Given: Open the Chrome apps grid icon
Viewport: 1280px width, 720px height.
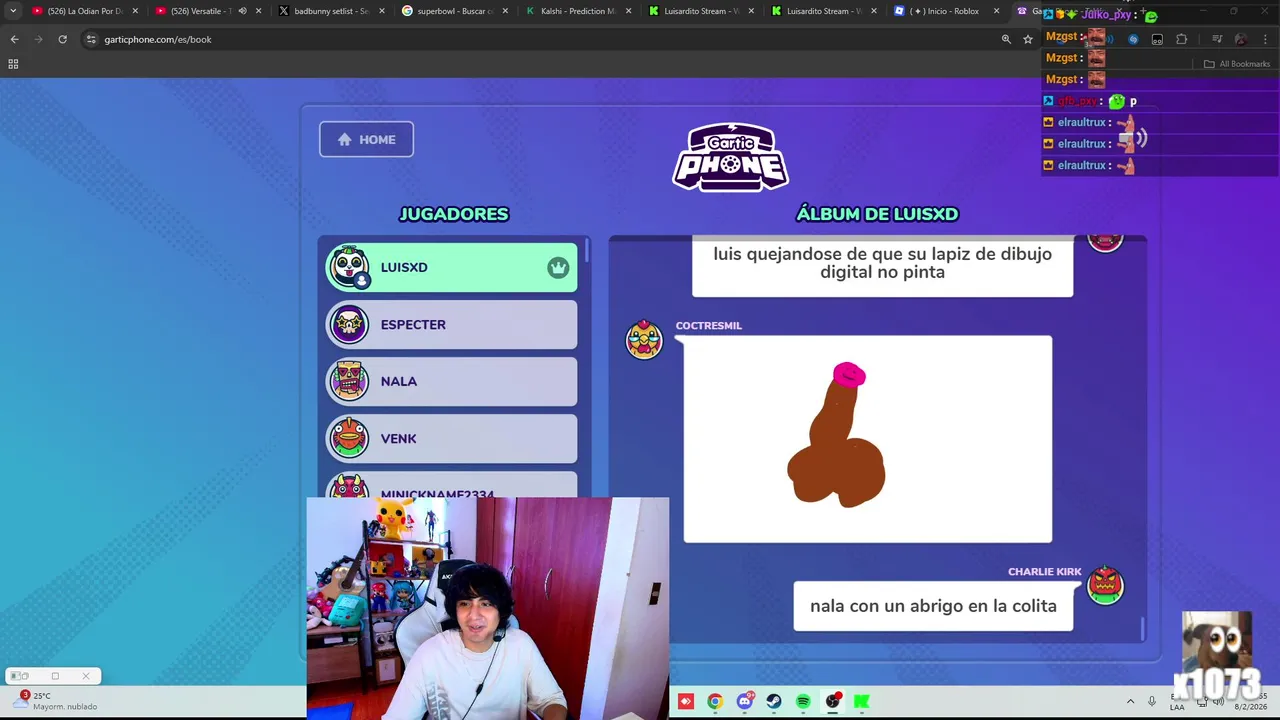Looking at the screenshot, I should pyautogui.click(x=13, y=64).
